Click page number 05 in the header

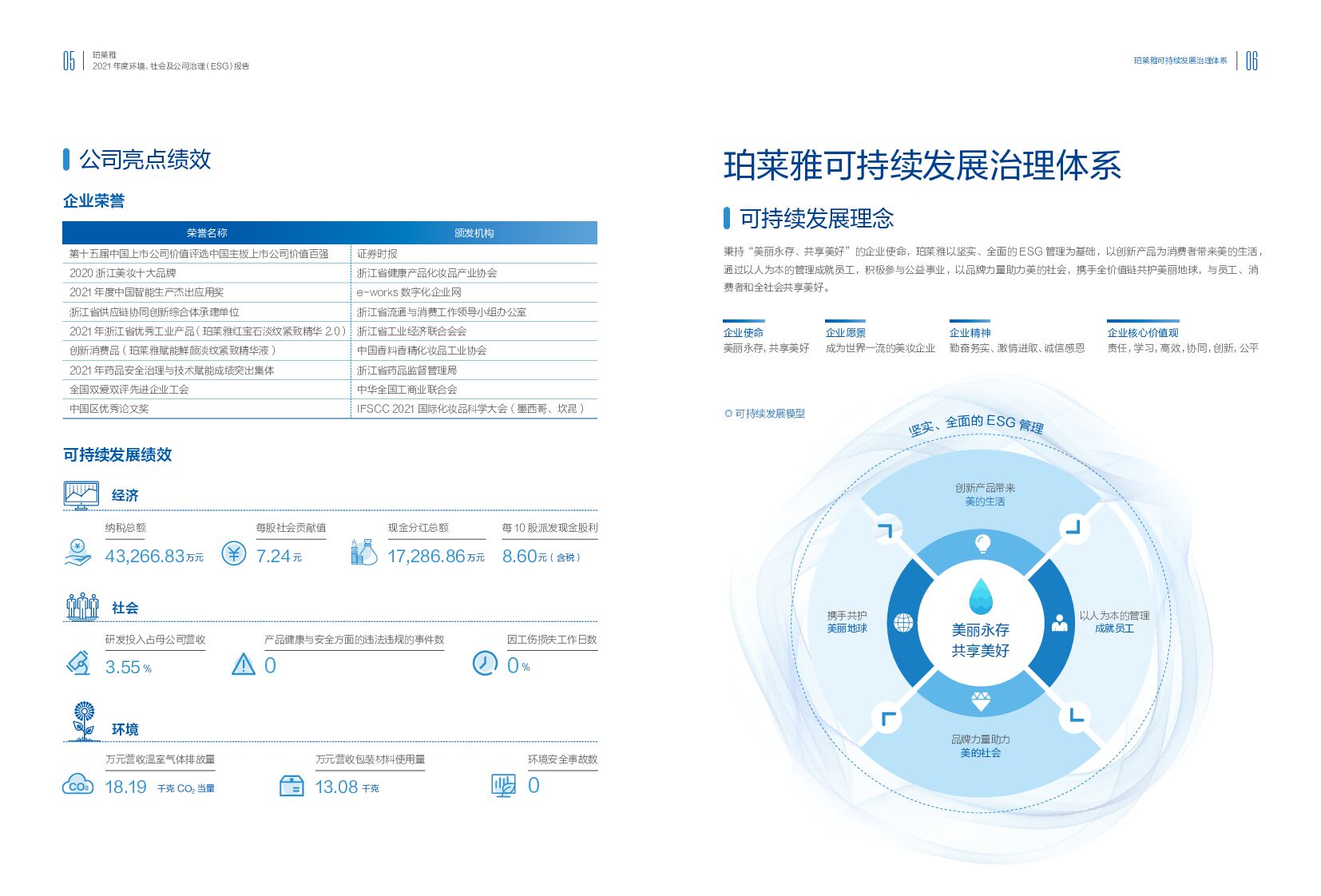[69, 61]
